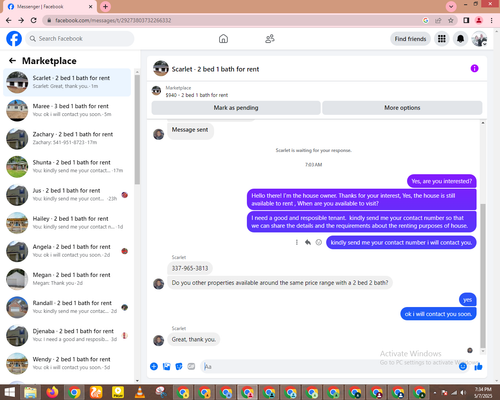
Task: Open the Megan conversation
Action: (67, 279)
